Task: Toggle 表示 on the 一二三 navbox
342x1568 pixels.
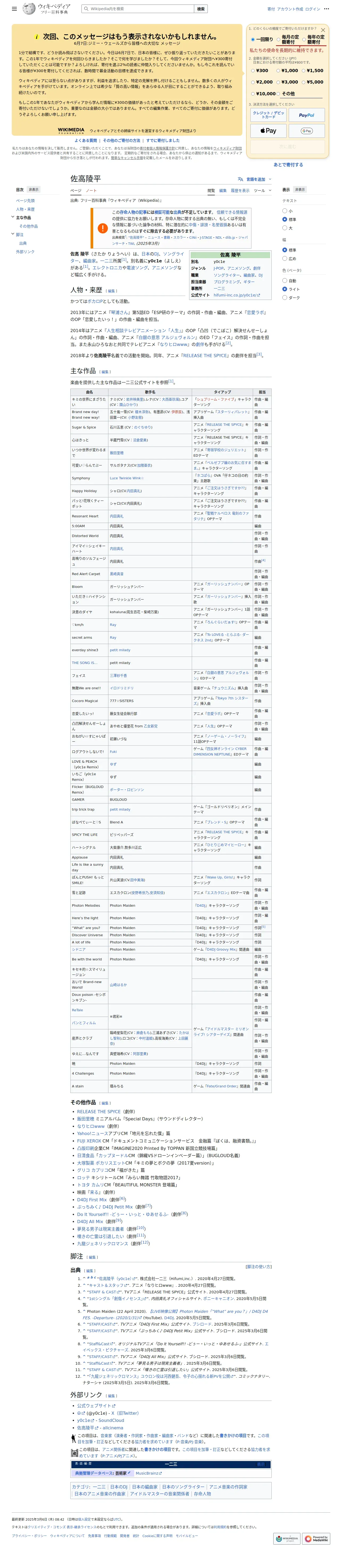Action: (261, 1464)
